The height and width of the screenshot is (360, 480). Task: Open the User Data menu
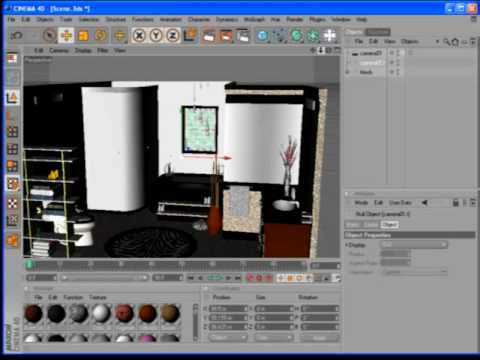point(400,203)
